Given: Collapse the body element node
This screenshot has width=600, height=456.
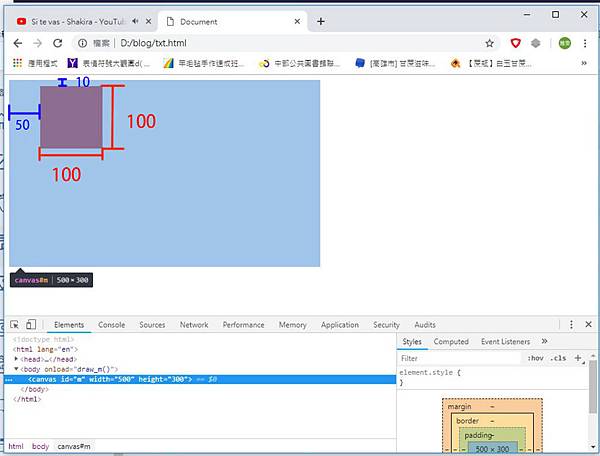Looking at the screenshot, I should point(16,369).
